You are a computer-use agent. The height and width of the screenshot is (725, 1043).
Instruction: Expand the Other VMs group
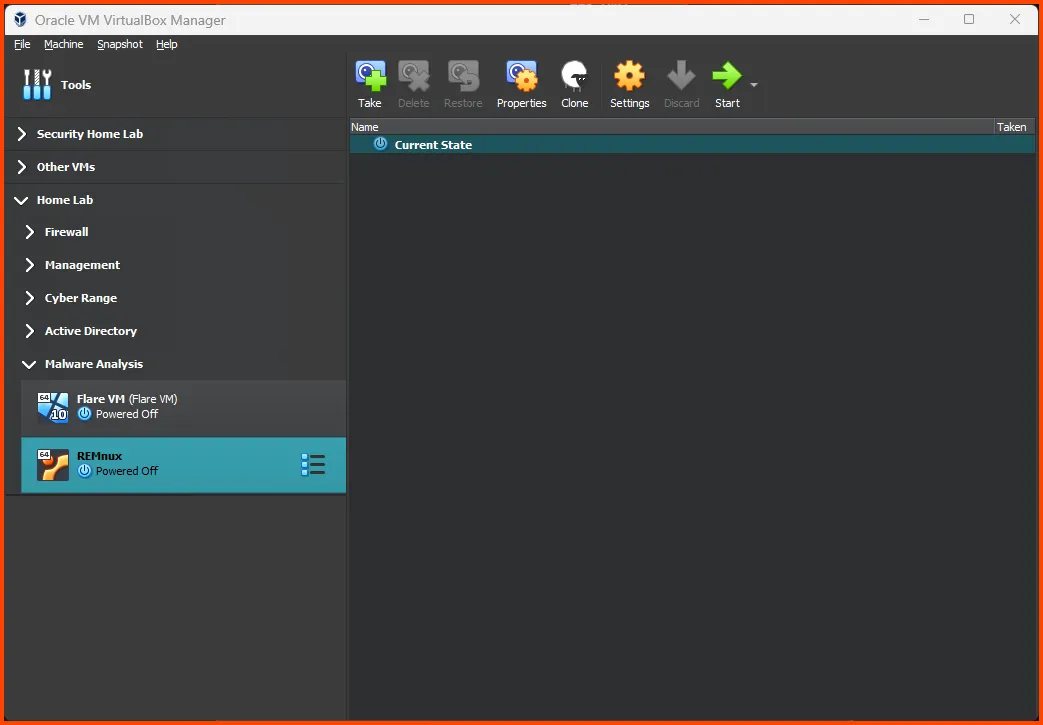coord(22,166)
